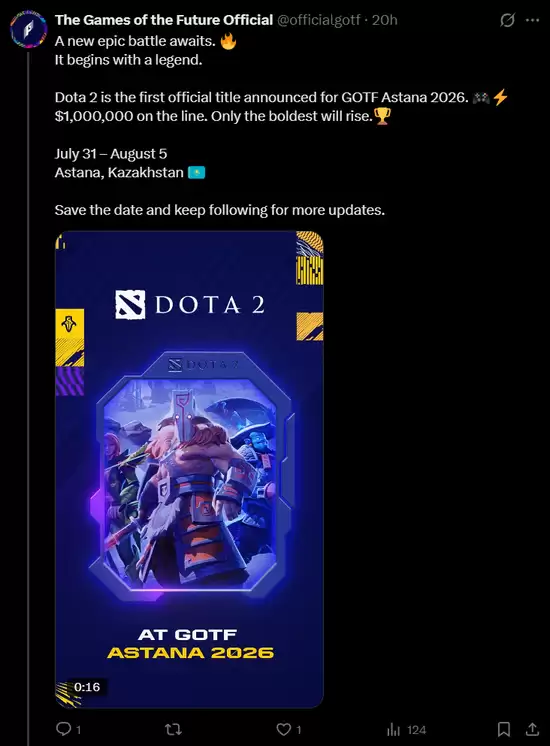Screen dimensions: 550x746
Task: Click the 124 views count
Action: (x=416, y=730)
